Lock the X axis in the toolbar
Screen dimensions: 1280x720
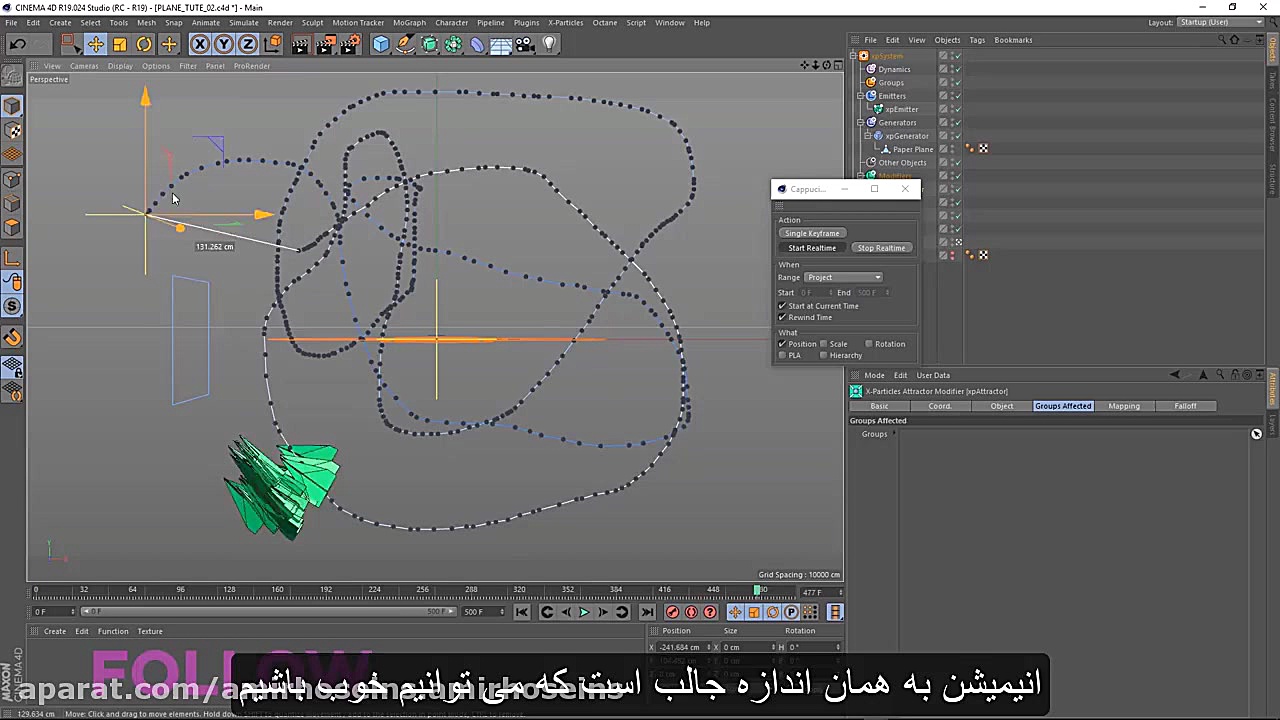click(199, 43)
